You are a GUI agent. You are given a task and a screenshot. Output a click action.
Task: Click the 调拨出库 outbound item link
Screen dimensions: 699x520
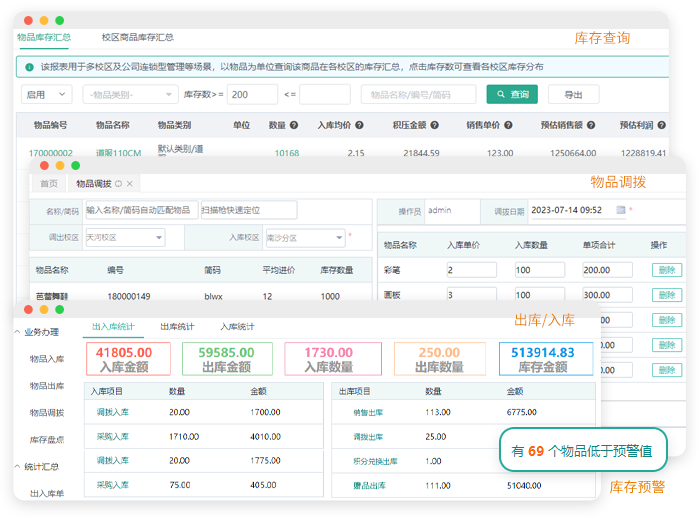368,437
